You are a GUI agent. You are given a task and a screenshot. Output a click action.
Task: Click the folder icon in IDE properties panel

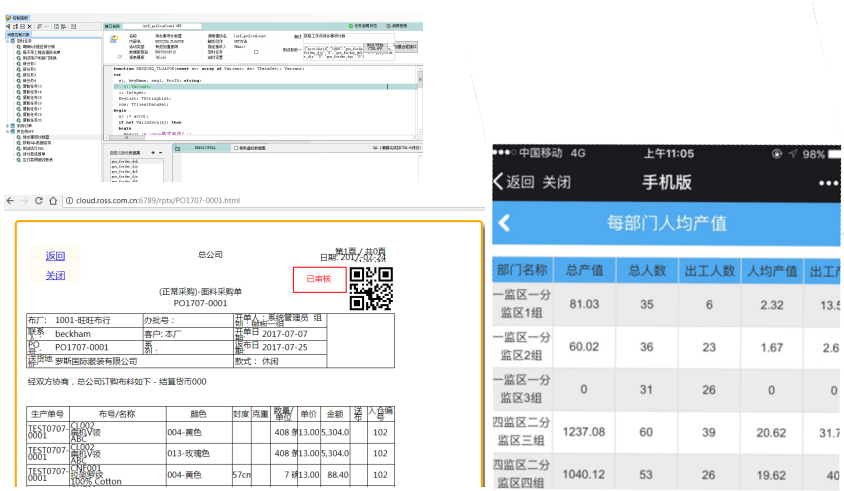click(x=114, y=39)
